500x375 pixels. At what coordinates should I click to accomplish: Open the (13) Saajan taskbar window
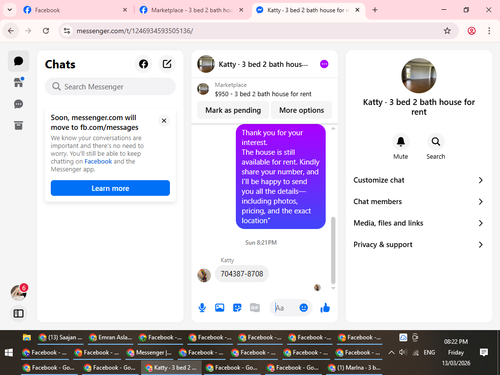[60, 338]
